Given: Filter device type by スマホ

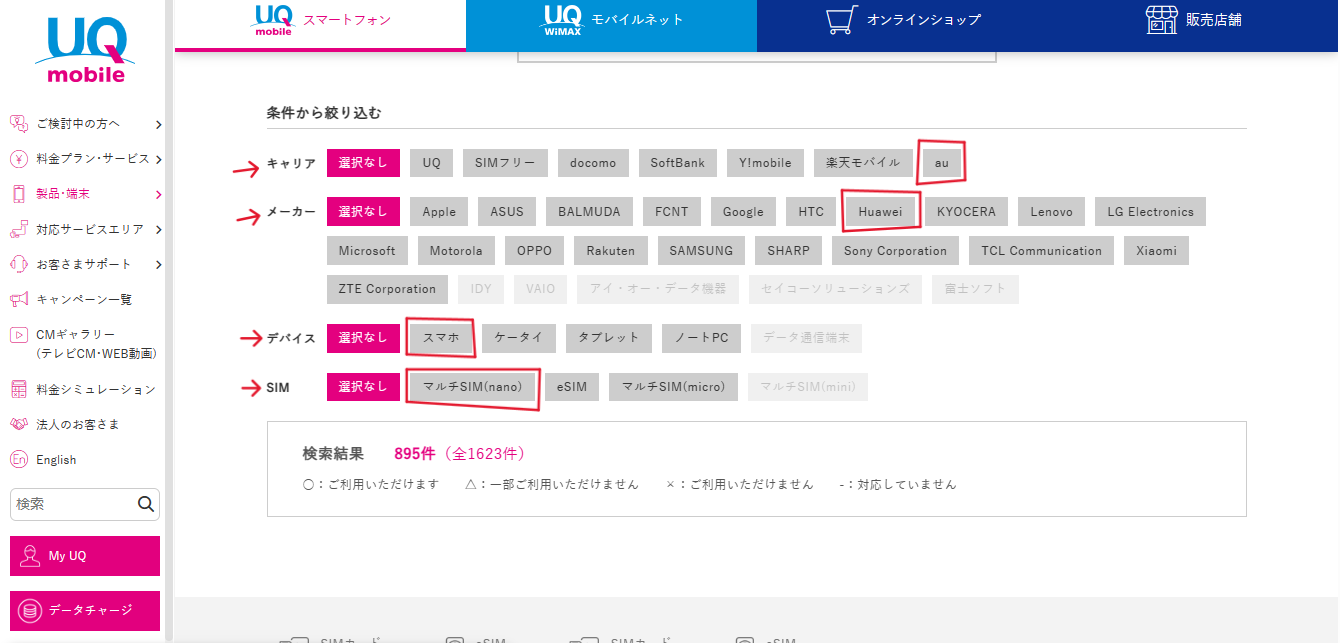Looking at the screenshot, I should click(x=441, y=338).
